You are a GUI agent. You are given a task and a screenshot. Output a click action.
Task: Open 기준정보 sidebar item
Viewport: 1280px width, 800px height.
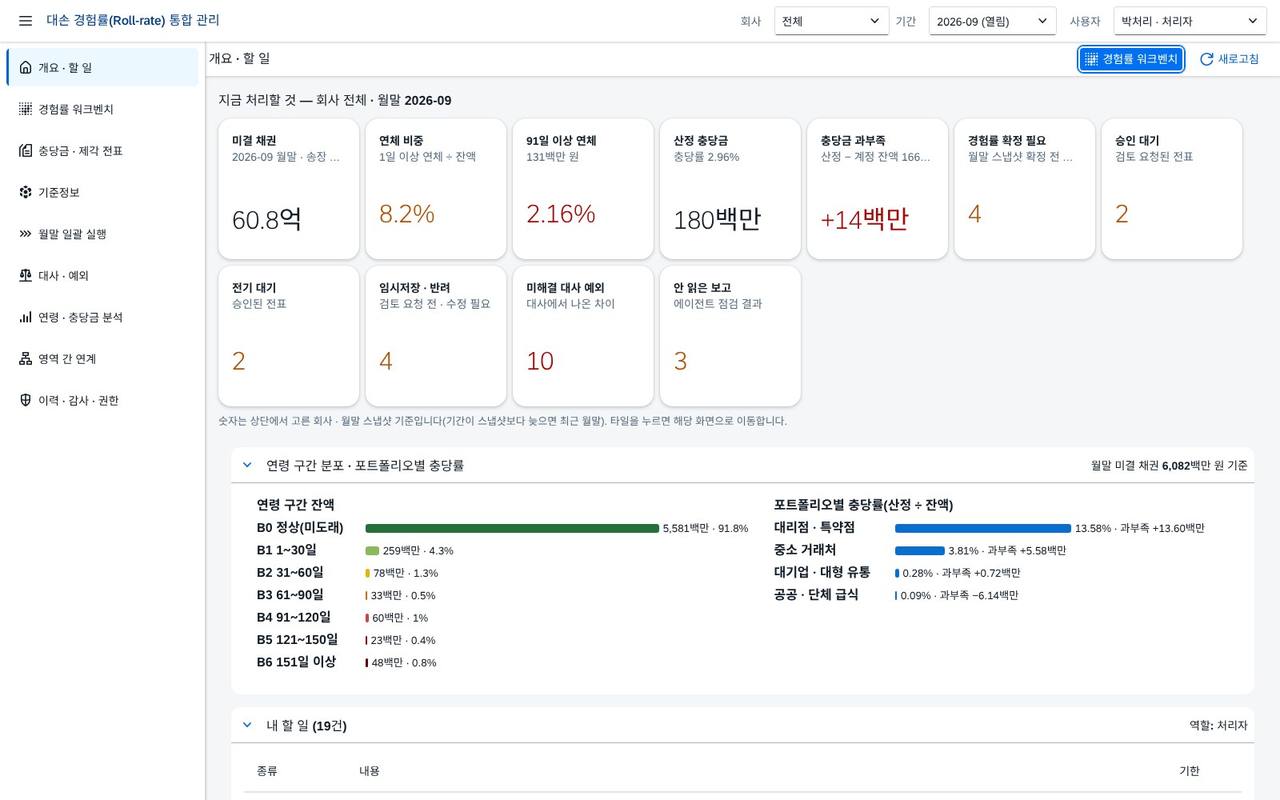pos(102,192)
